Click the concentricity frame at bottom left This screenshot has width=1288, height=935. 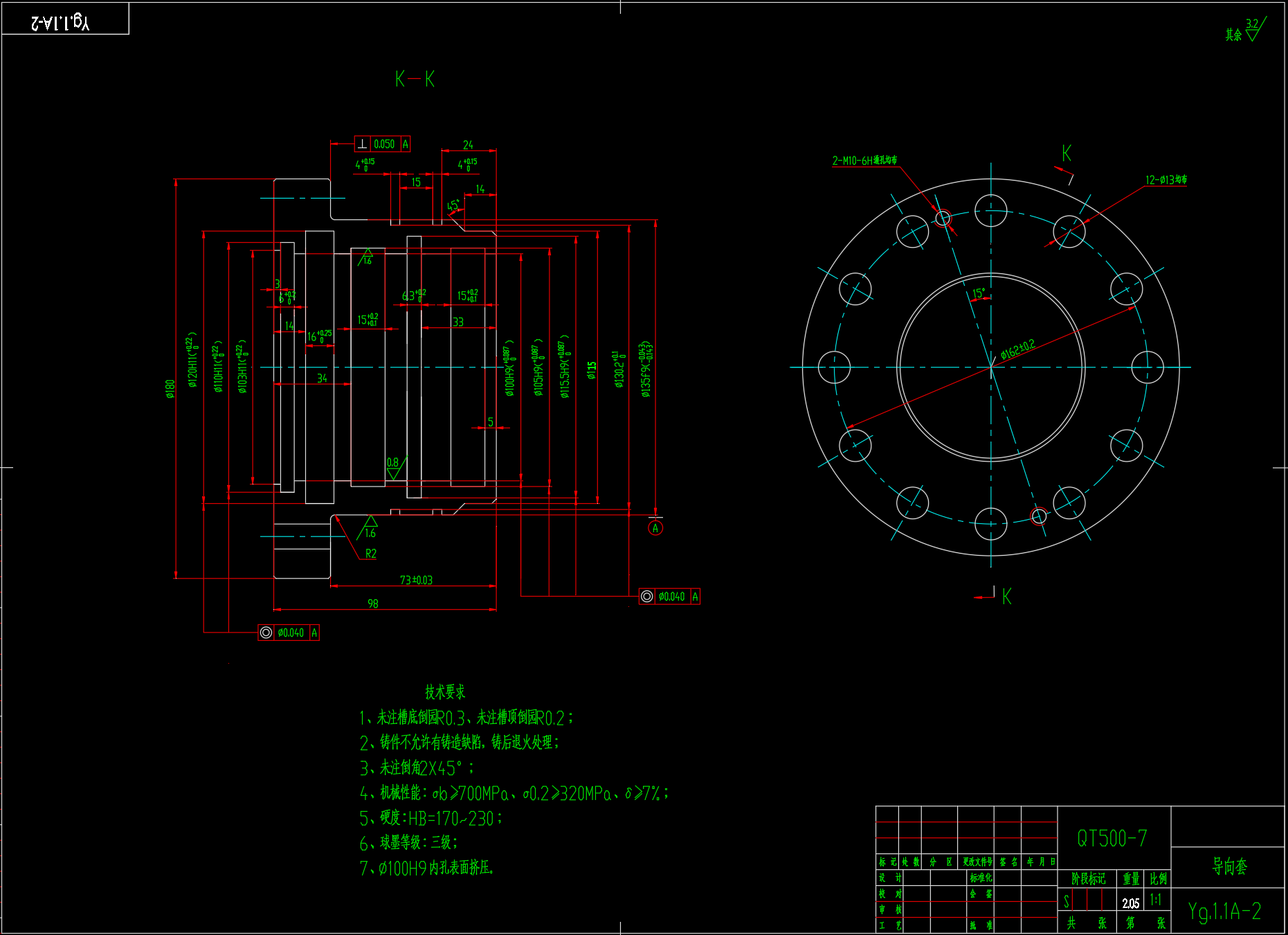(x=289, y=633)
